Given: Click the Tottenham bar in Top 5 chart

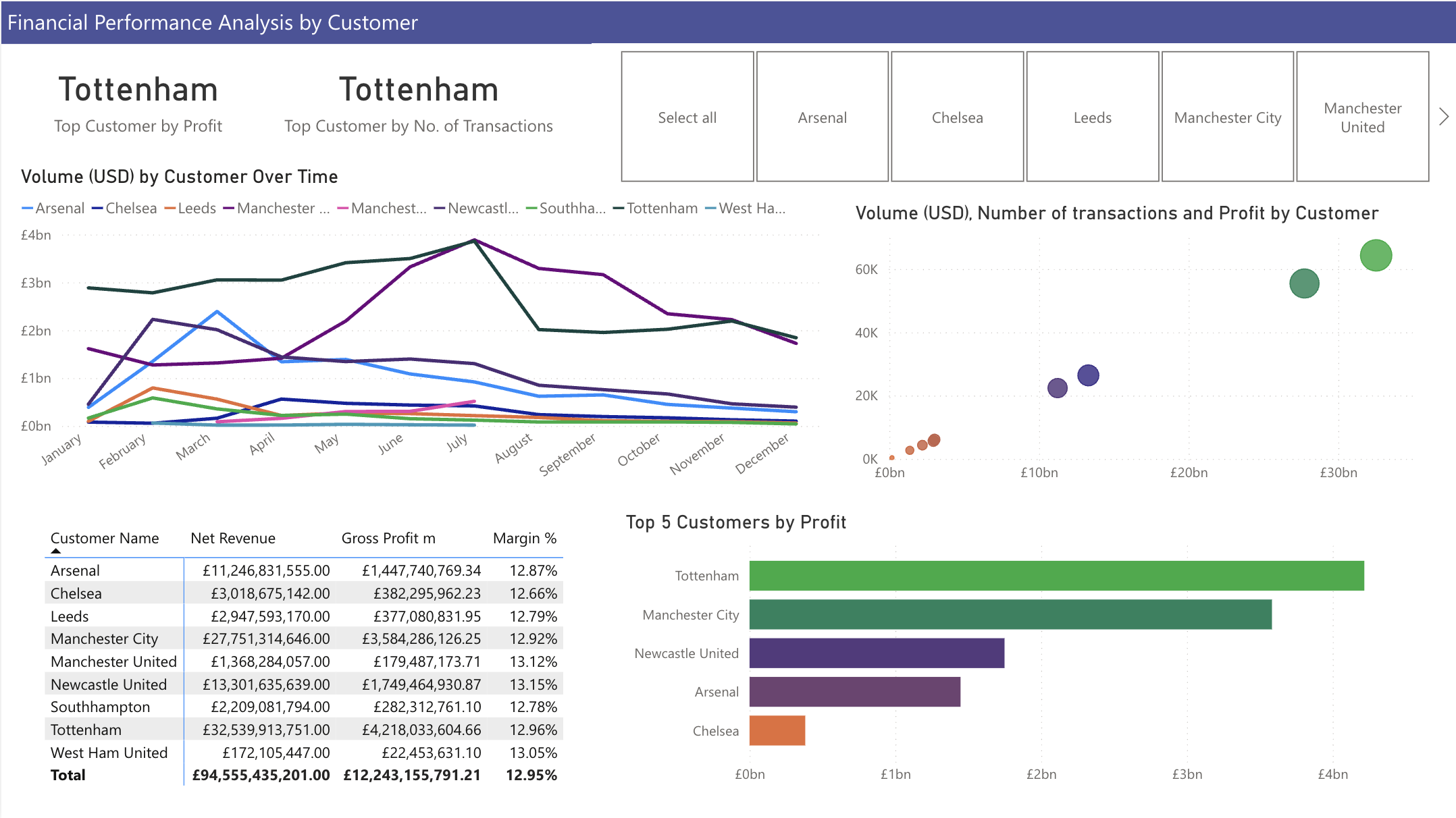Looking at the screenshot, I should [x=1056, y=576].
